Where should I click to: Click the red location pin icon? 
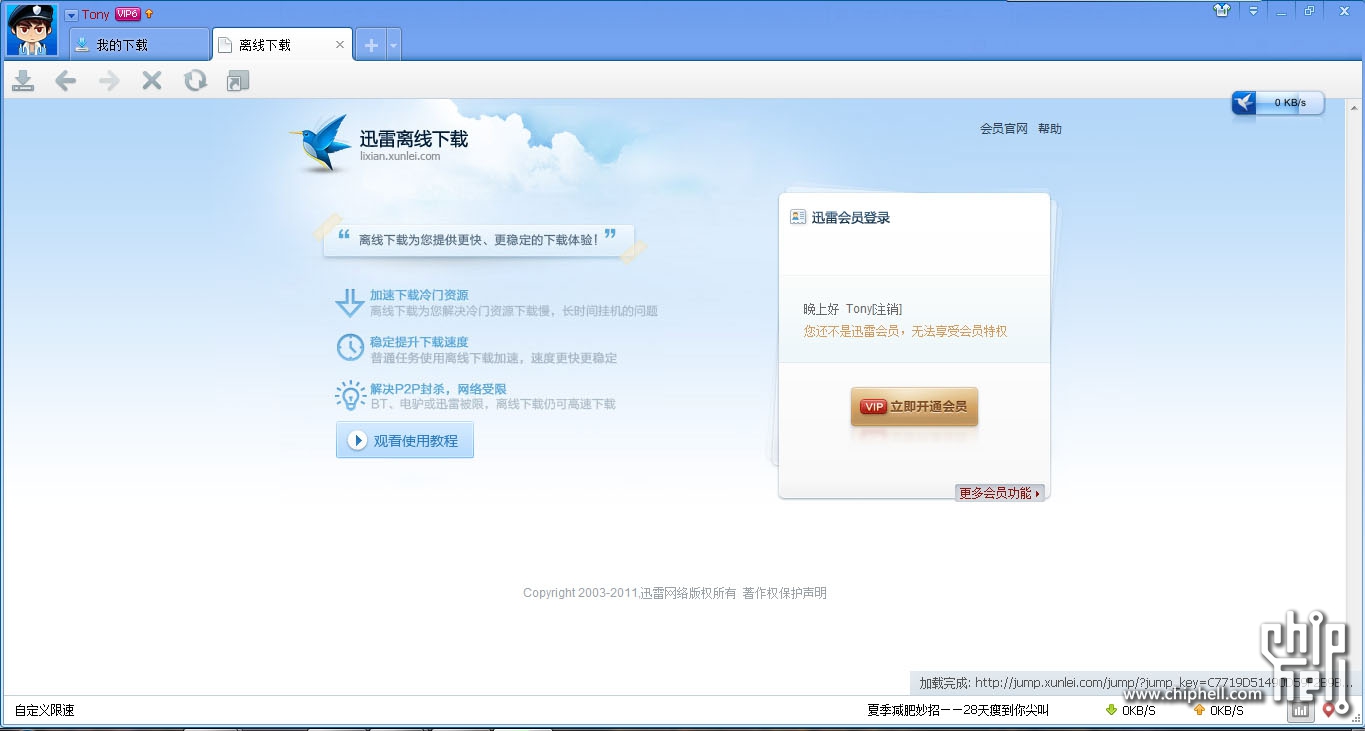tap(1329, 710)
